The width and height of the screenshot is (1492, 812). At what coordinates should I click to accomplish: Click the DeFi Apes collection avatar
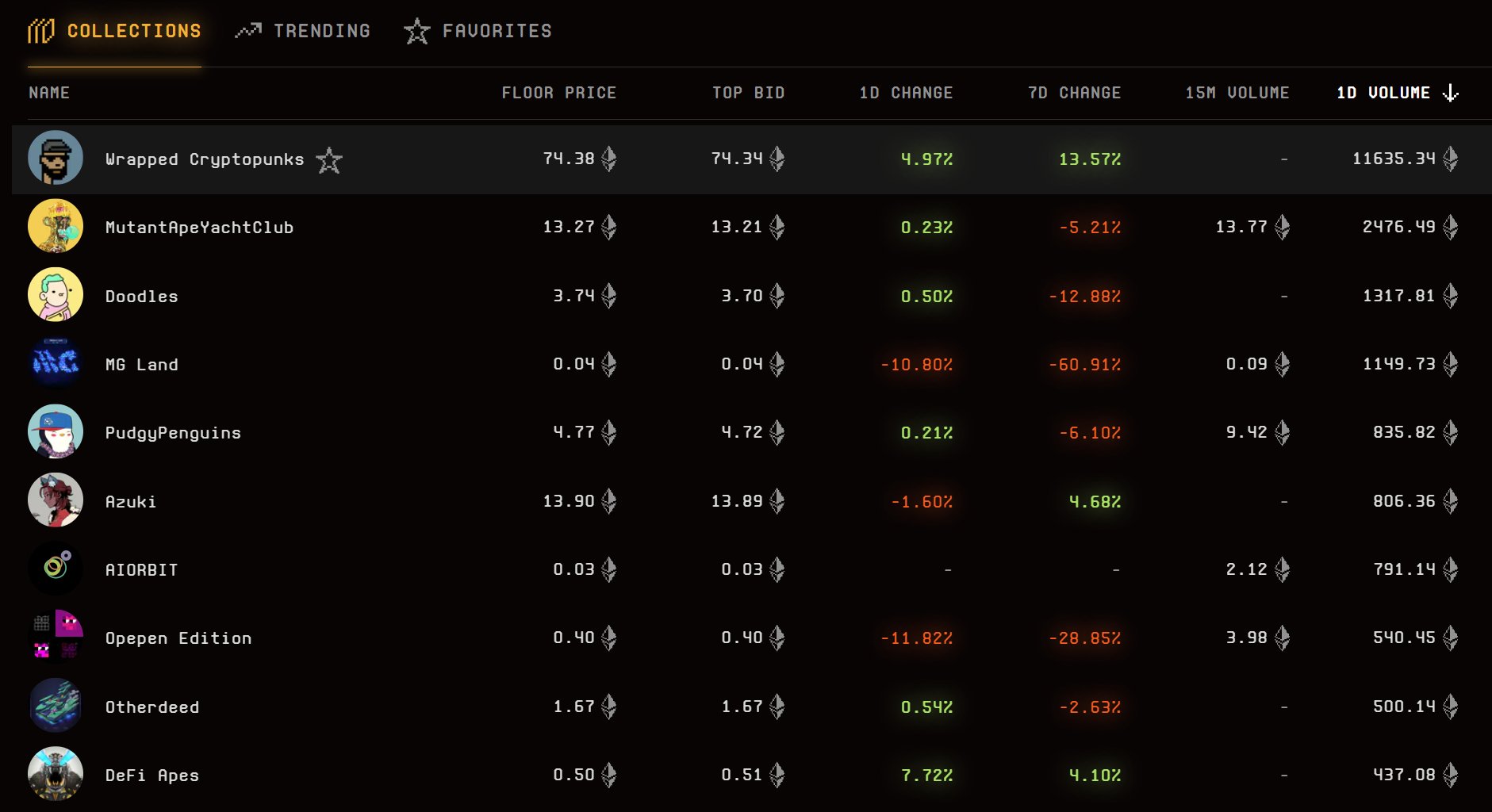[56, 774]
